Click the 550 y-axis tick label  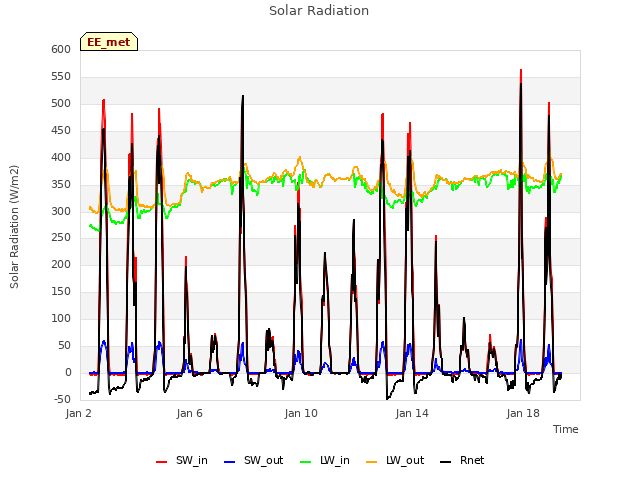click(61, 76)
